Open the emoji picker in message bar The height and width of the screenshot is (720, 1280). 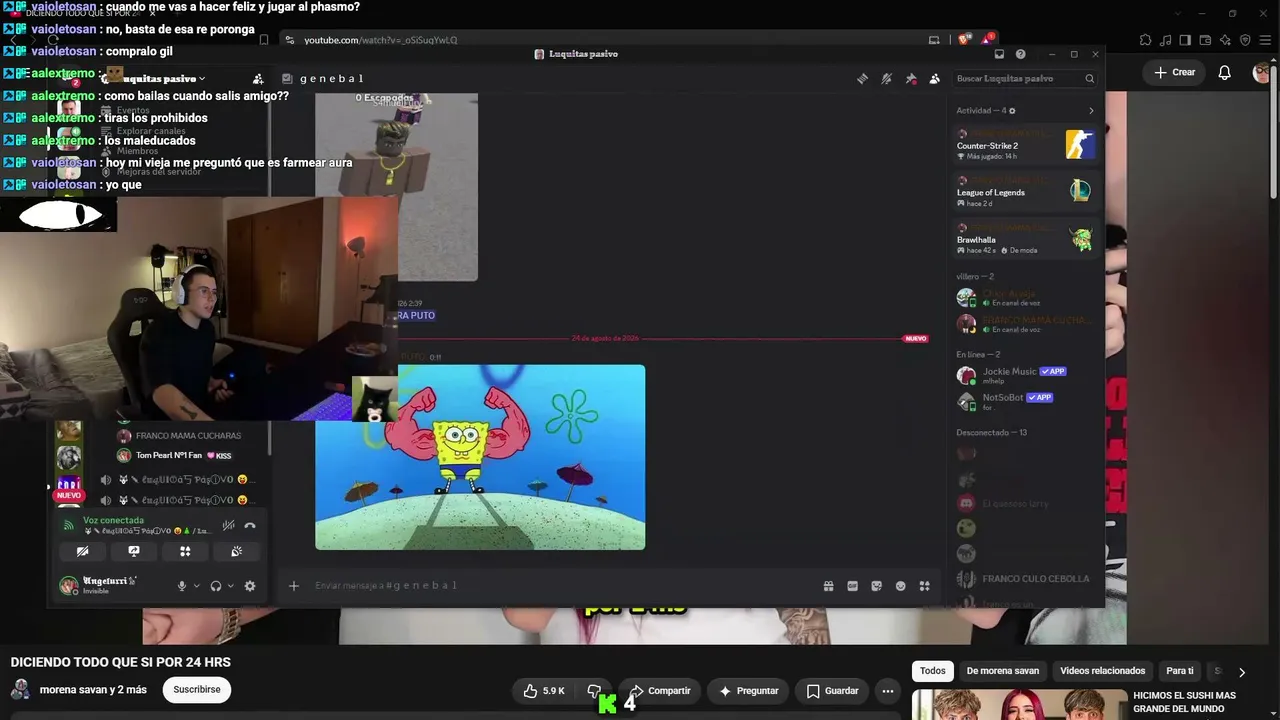(x=900, y=586)
